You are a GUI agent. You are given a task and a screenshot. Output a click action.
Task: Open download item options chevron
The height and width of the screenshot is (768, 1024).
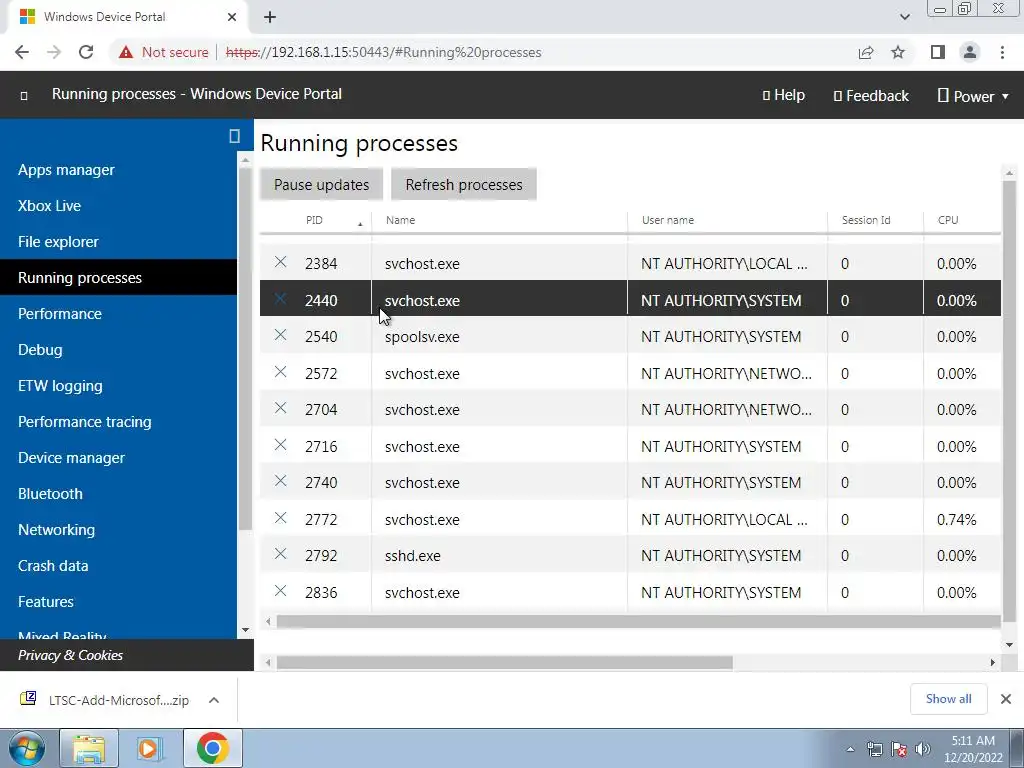pyautogui.click(x=214, y=700)
